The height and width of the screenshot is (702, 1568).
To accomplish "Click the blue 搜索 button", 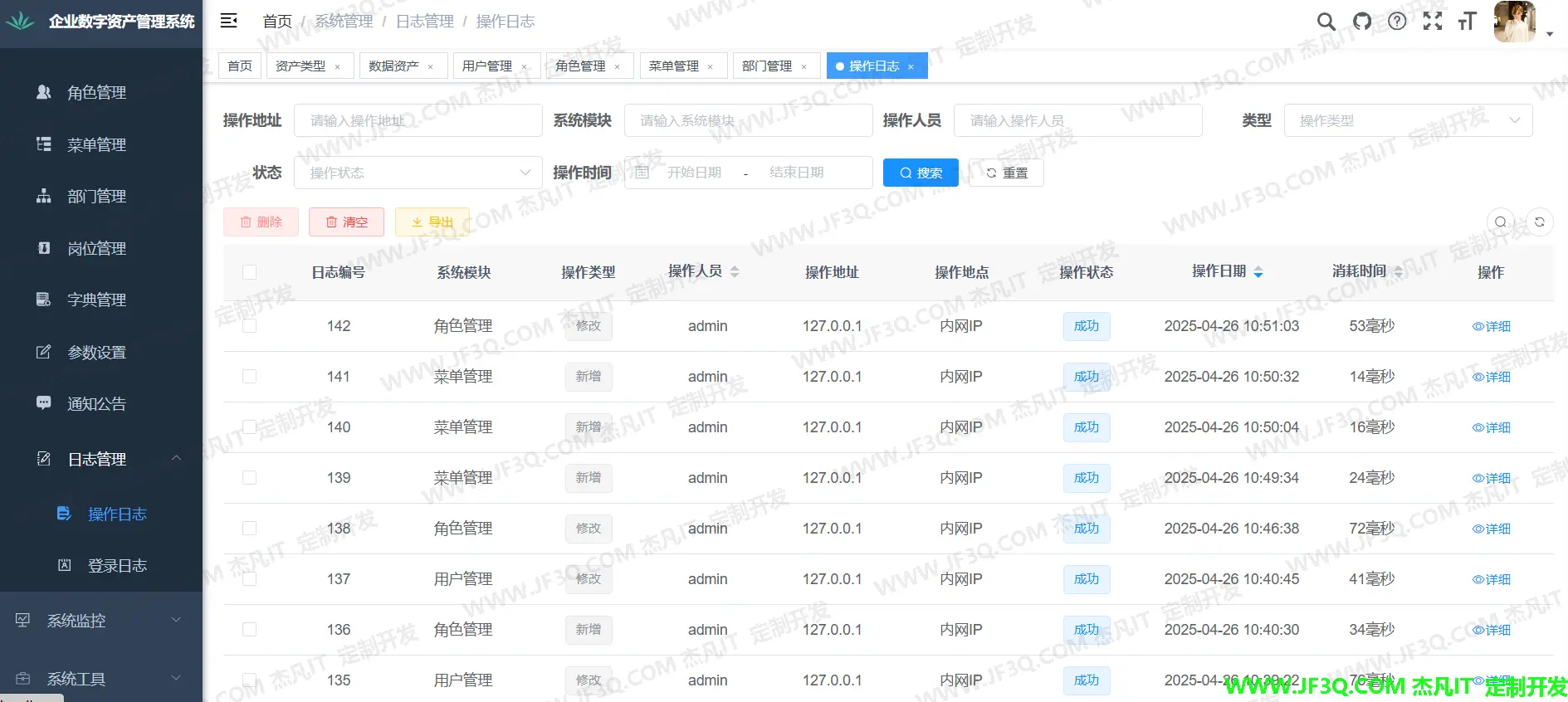I will point(921,173).
